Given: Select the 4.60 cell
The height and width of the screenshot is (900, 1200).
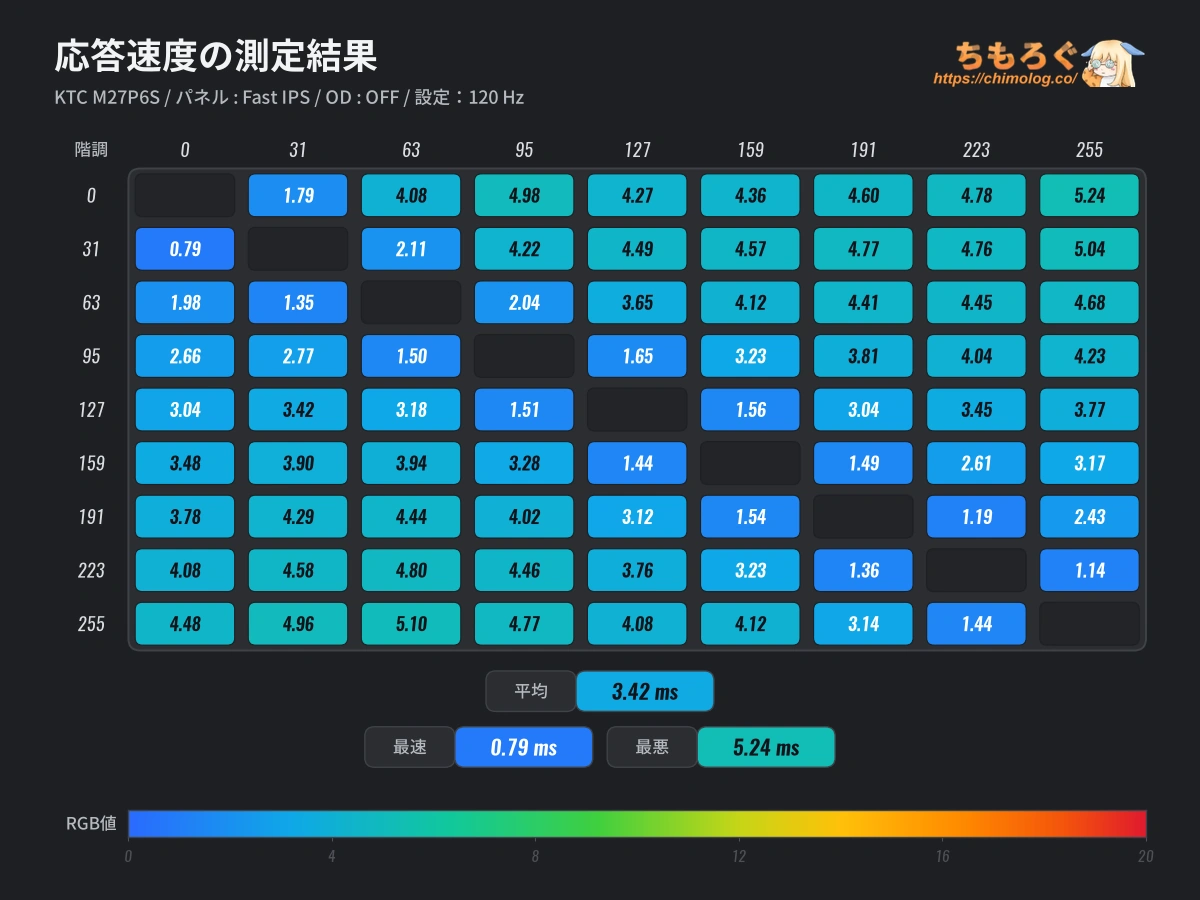Looking at the screenshot, I should pyautogui.click(x=863, y=195).
